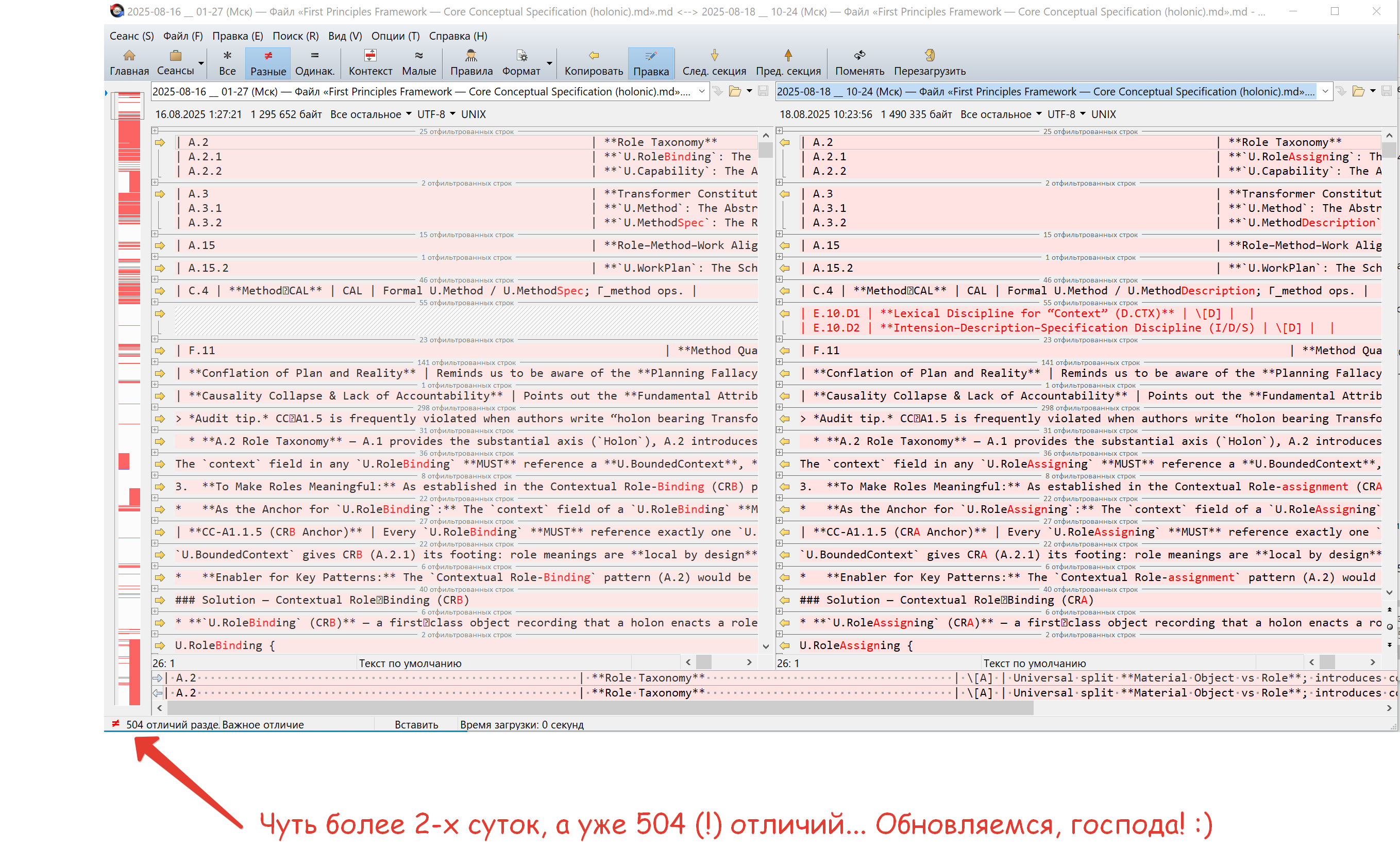
Task: Click the left pane file path field
Action: click(x=420, y=92)
